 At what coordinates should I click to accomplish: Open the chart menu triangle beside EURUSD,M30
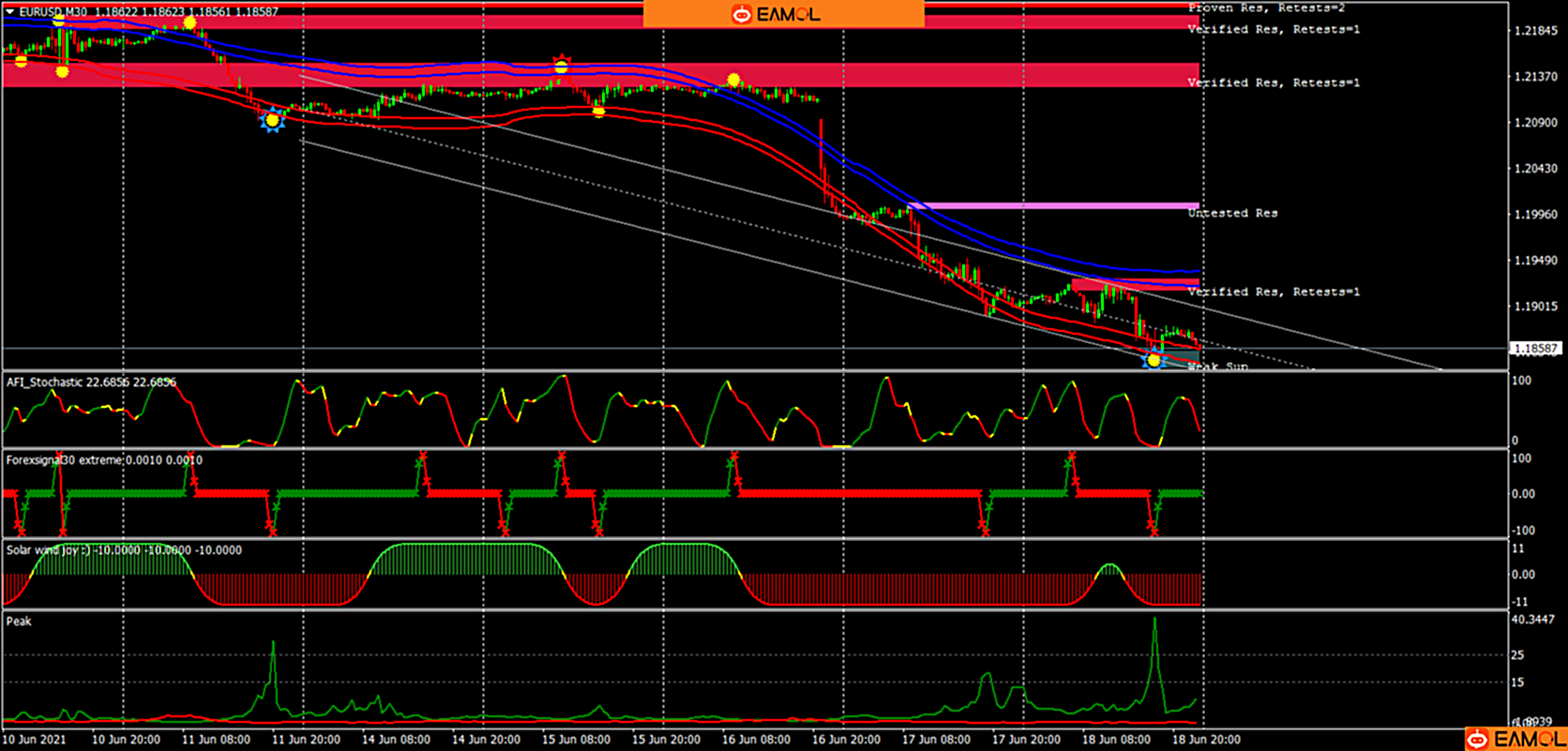[x=10, y=12]
